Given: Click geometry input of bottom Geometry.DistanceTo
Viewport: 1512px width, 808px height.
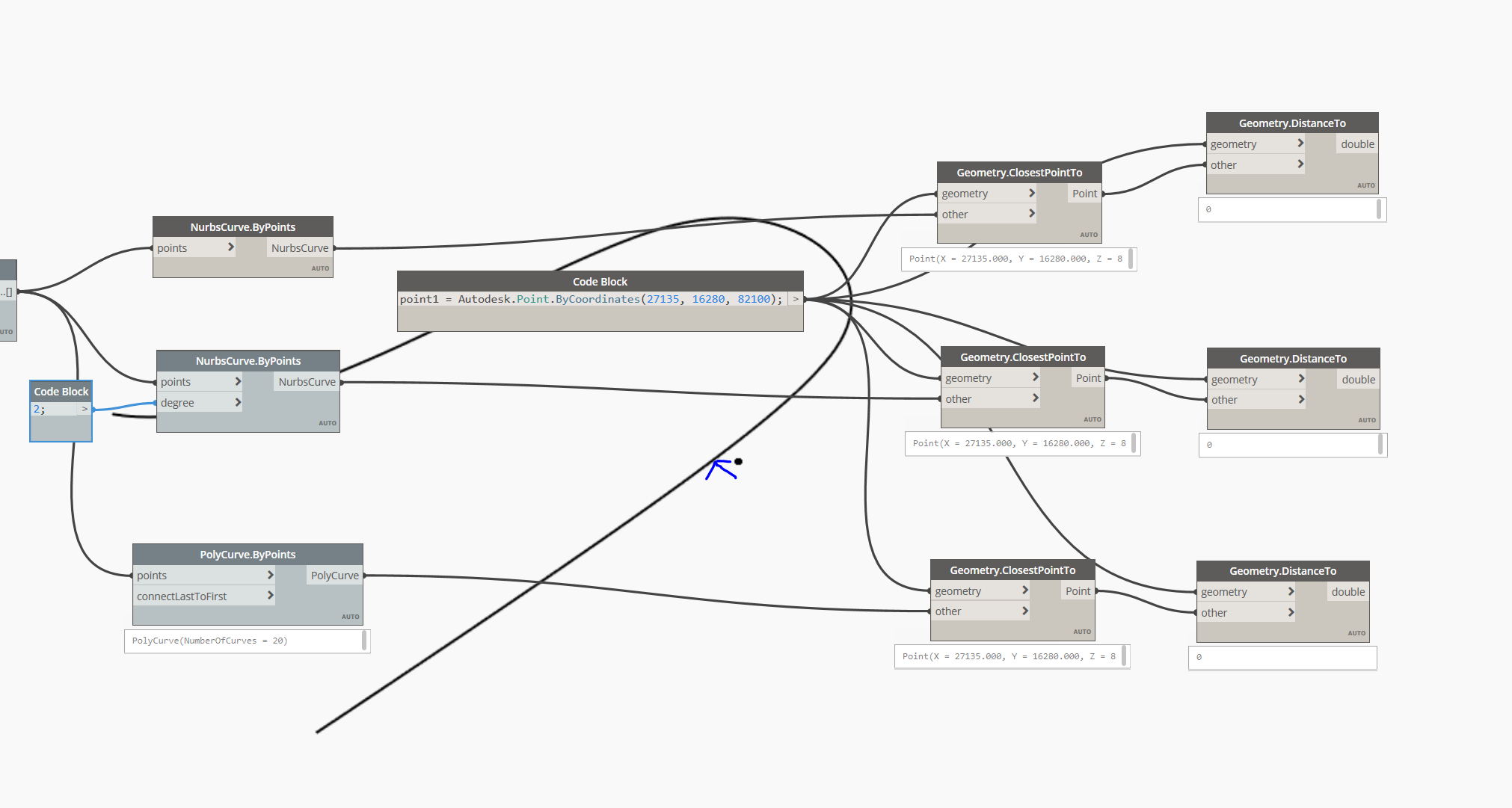Looking at the screenshot, I should [1247, 592].
